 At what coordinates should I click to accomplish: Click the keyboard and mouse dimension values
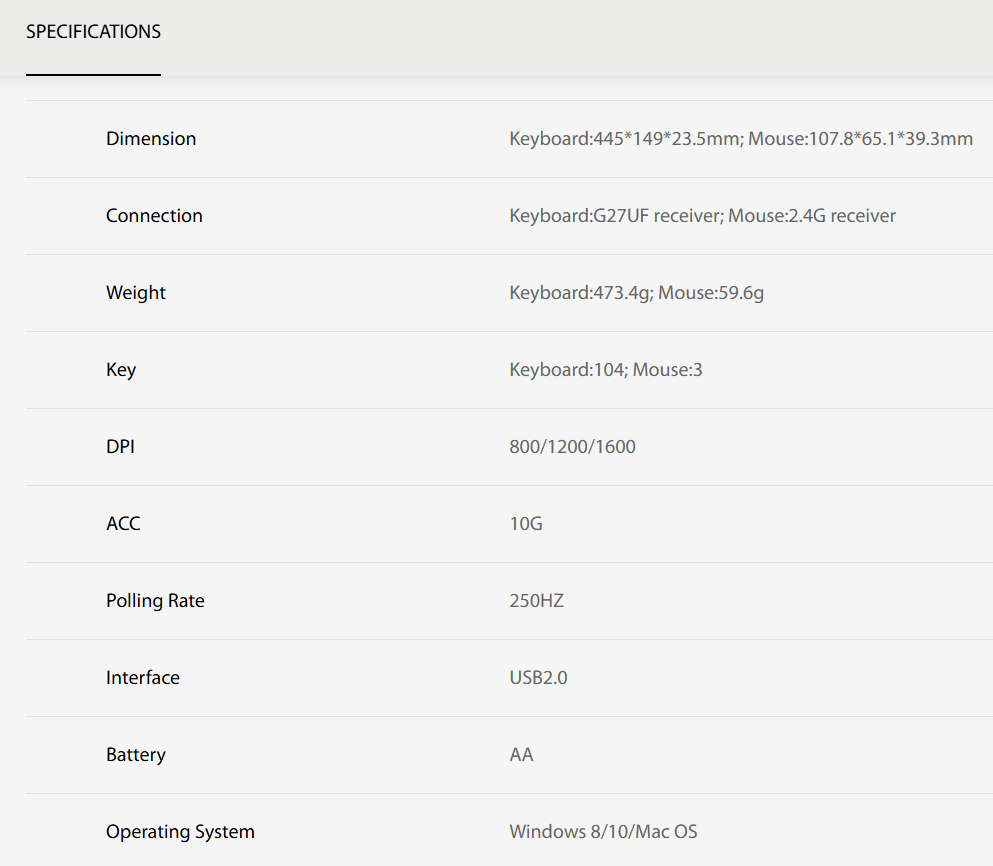[x=740, y=139]
